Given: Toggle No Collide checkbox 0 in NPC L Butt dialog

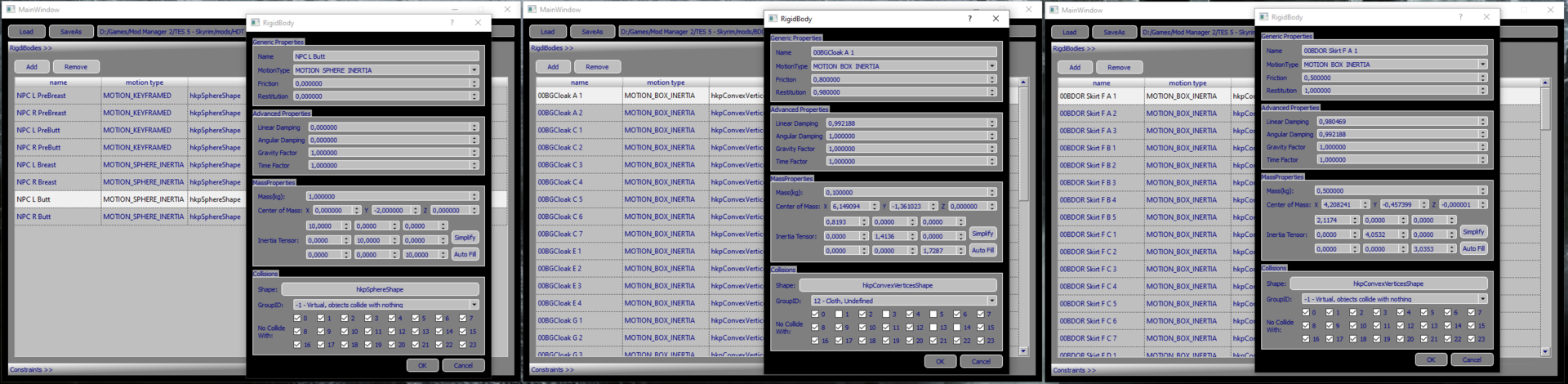Looking at the screenshot, I should 297,319.
